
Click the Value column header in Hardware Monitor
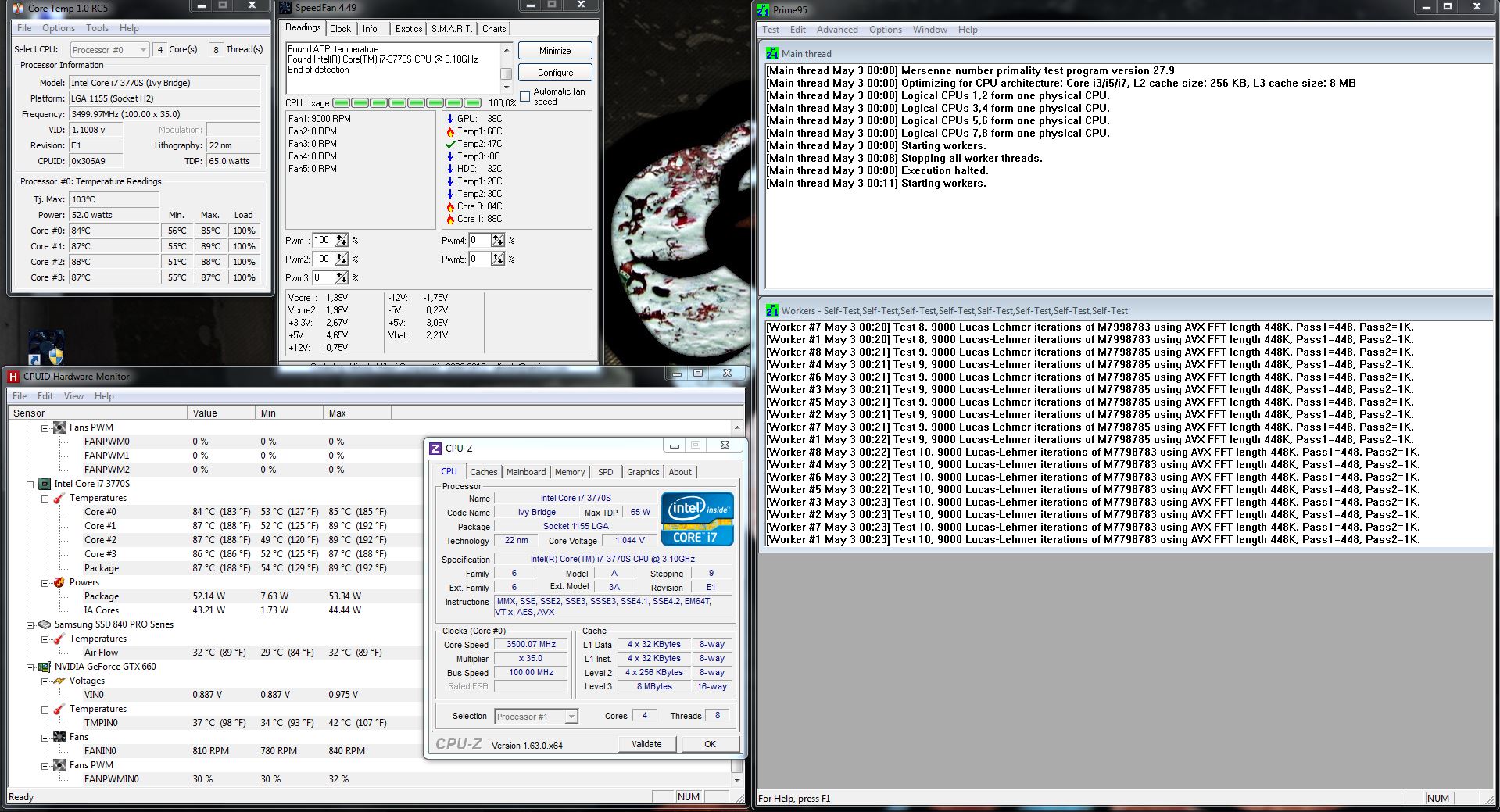point(221,413)
